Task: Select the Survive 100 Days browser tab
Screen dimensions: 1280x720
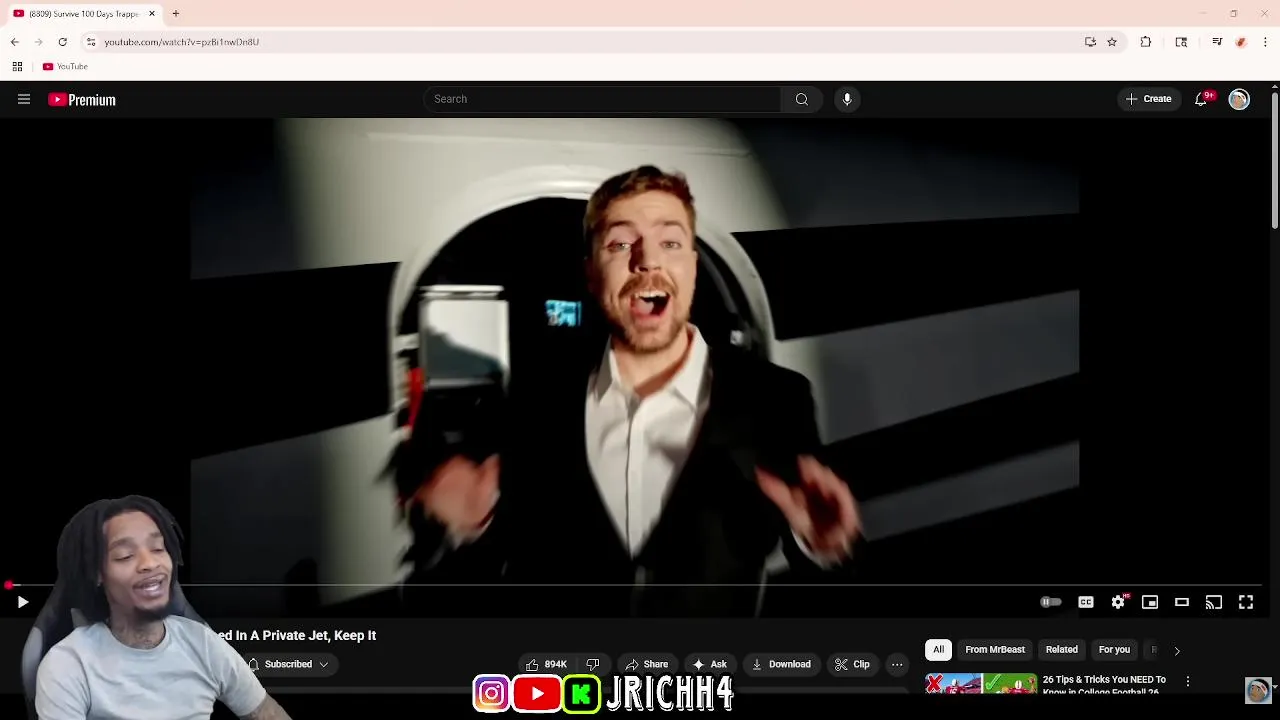Action: coord(84,14)
